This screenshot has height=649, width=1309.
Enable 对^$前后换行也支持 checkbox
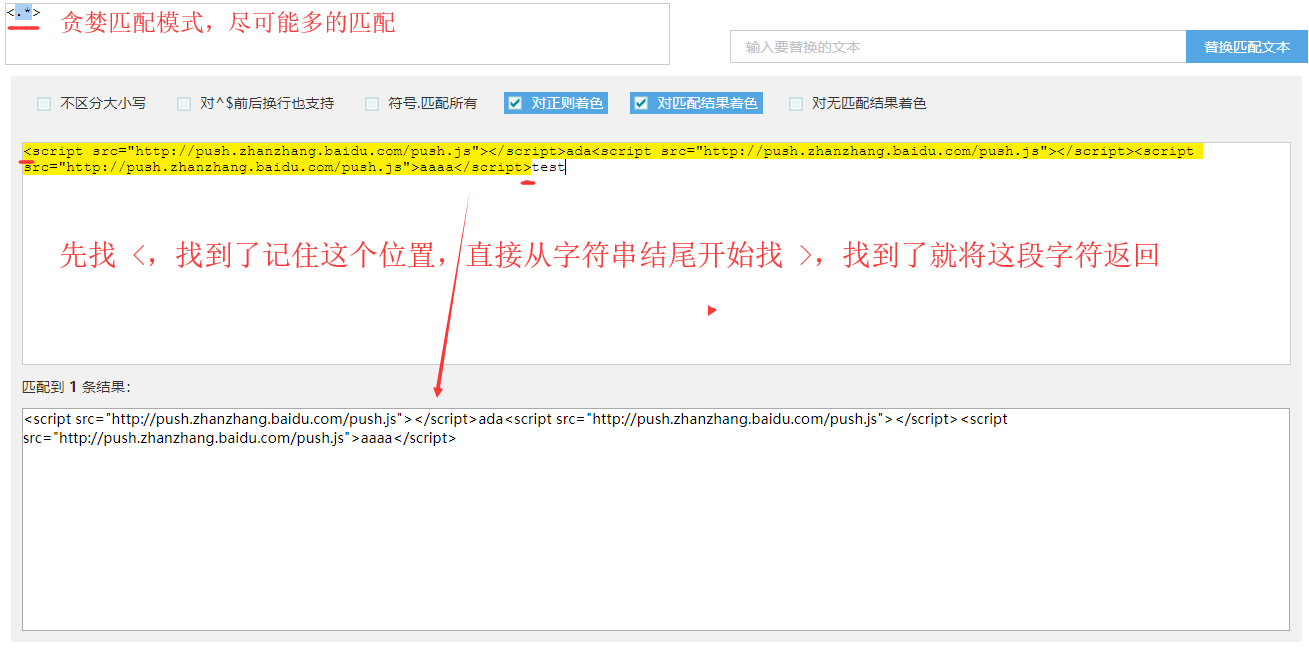coord(184,104)
